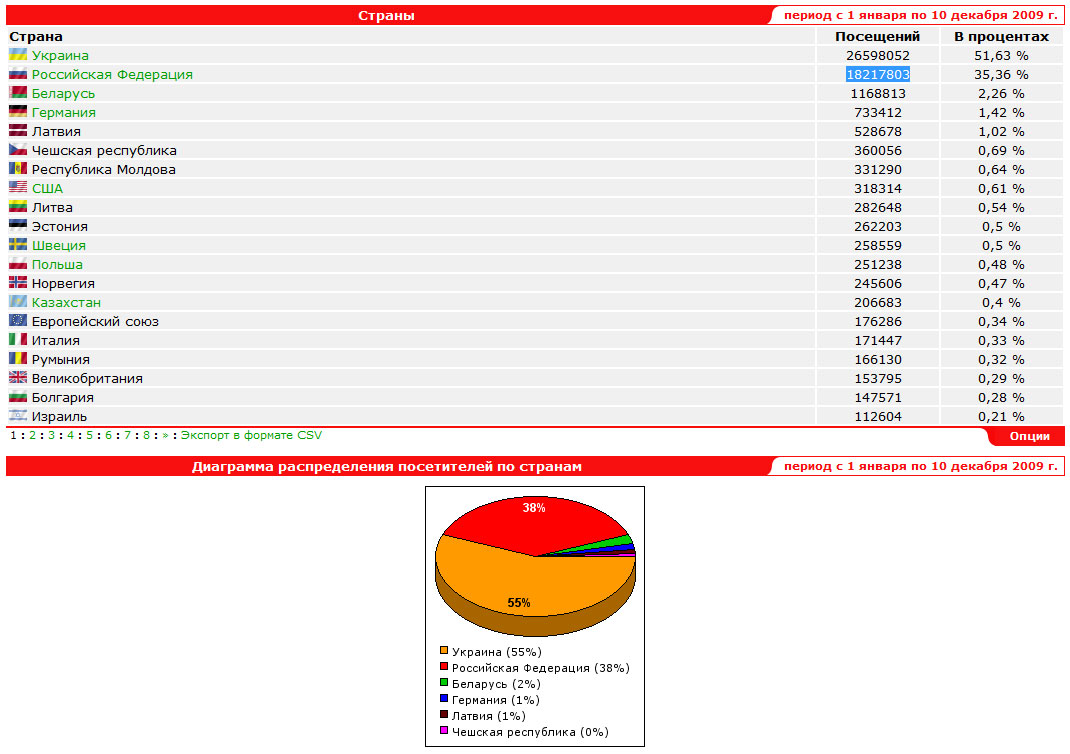Screen dimensions: 1070x754
Task: Go to page 6 of results
Action: point(109,435)
